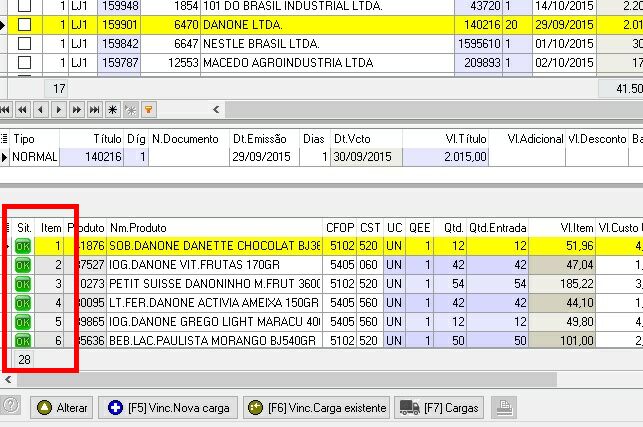
Task: Click the Dt.Emissão column header
Action: (x=264, y=139)
